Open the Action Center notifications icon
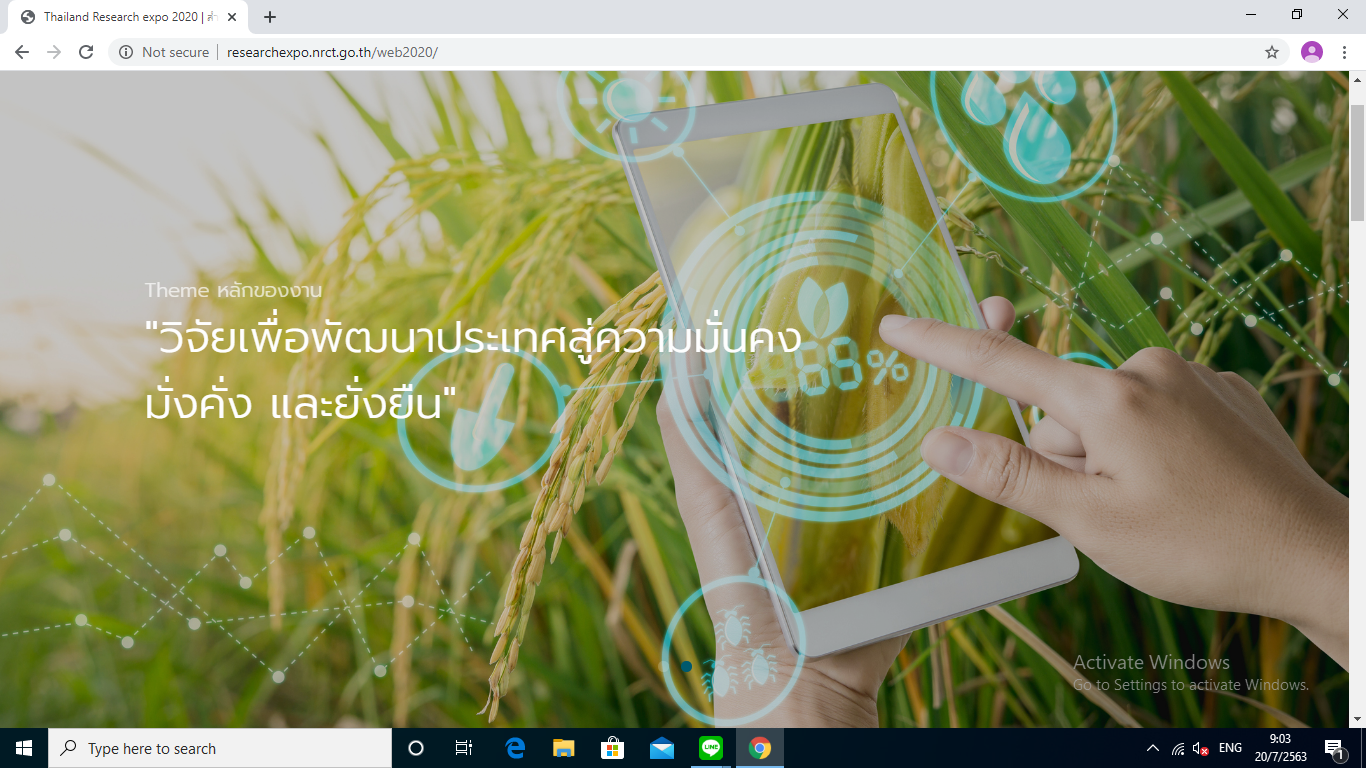Image resolution: width=1366 pixels, height=768 pixels. [1337, 748]
